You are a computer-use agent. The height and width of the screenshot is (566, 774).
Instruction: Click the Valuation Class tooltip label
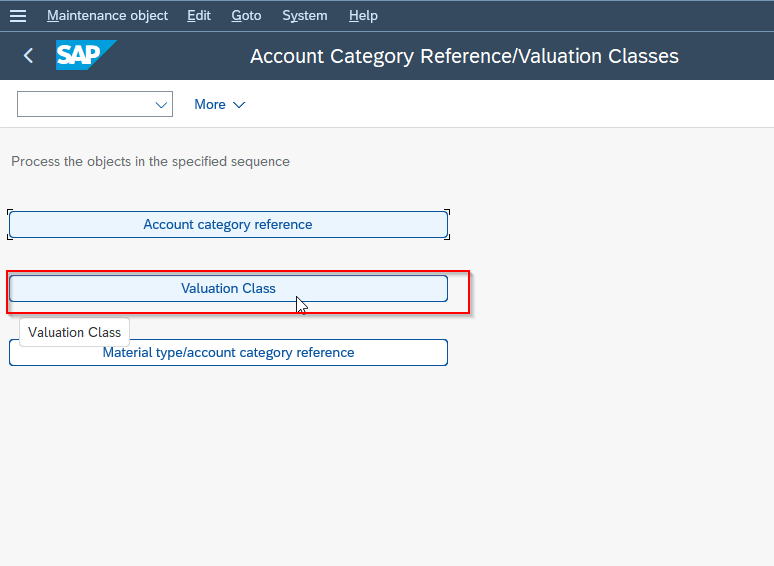(75, 333)
